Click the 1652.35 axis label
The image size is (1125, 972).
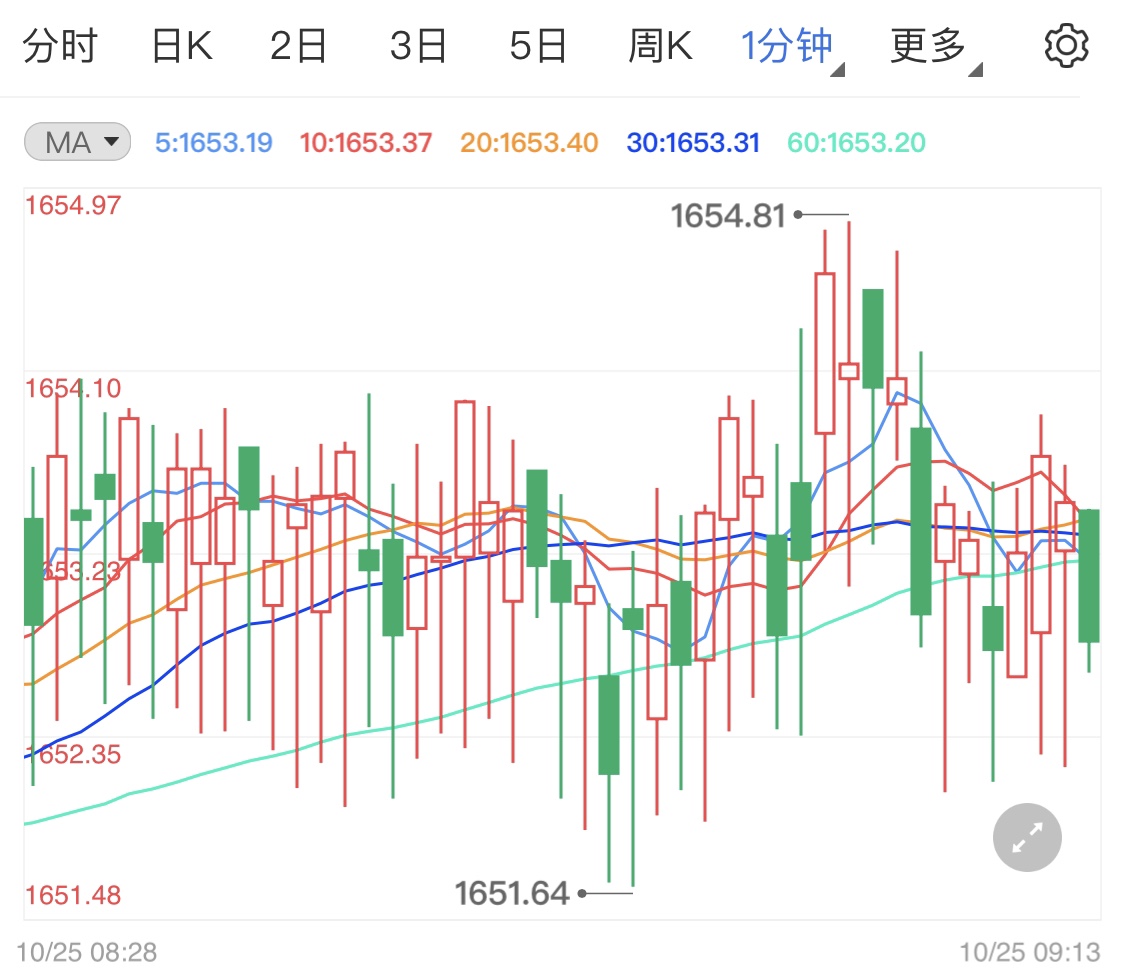pyautogui.click(x=73, y=755)
